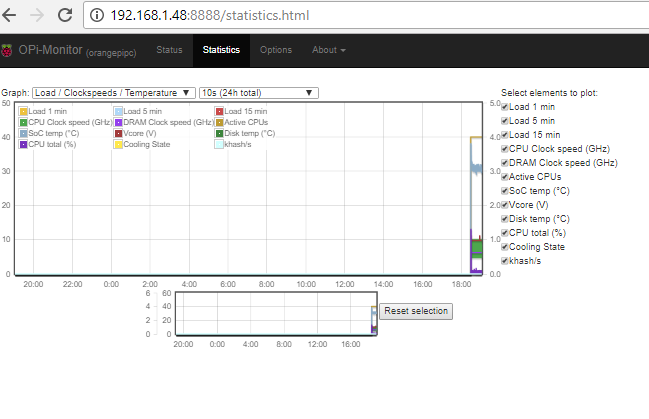Screen dimensions: 649x419
Task: Toggle the SoC temp (°C) checkbox
Action: click(x=506, y=191)
